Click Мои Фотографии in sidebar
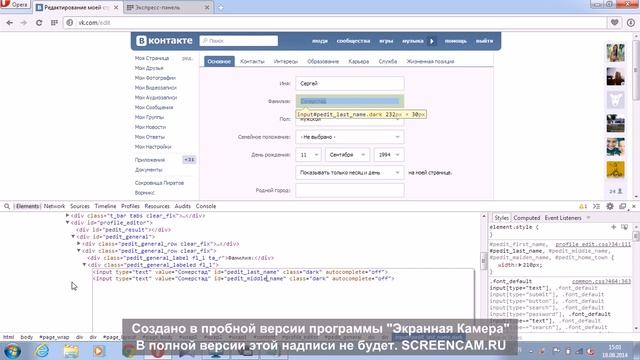This screenshot has height=360, width=640. tap(155, 78)
